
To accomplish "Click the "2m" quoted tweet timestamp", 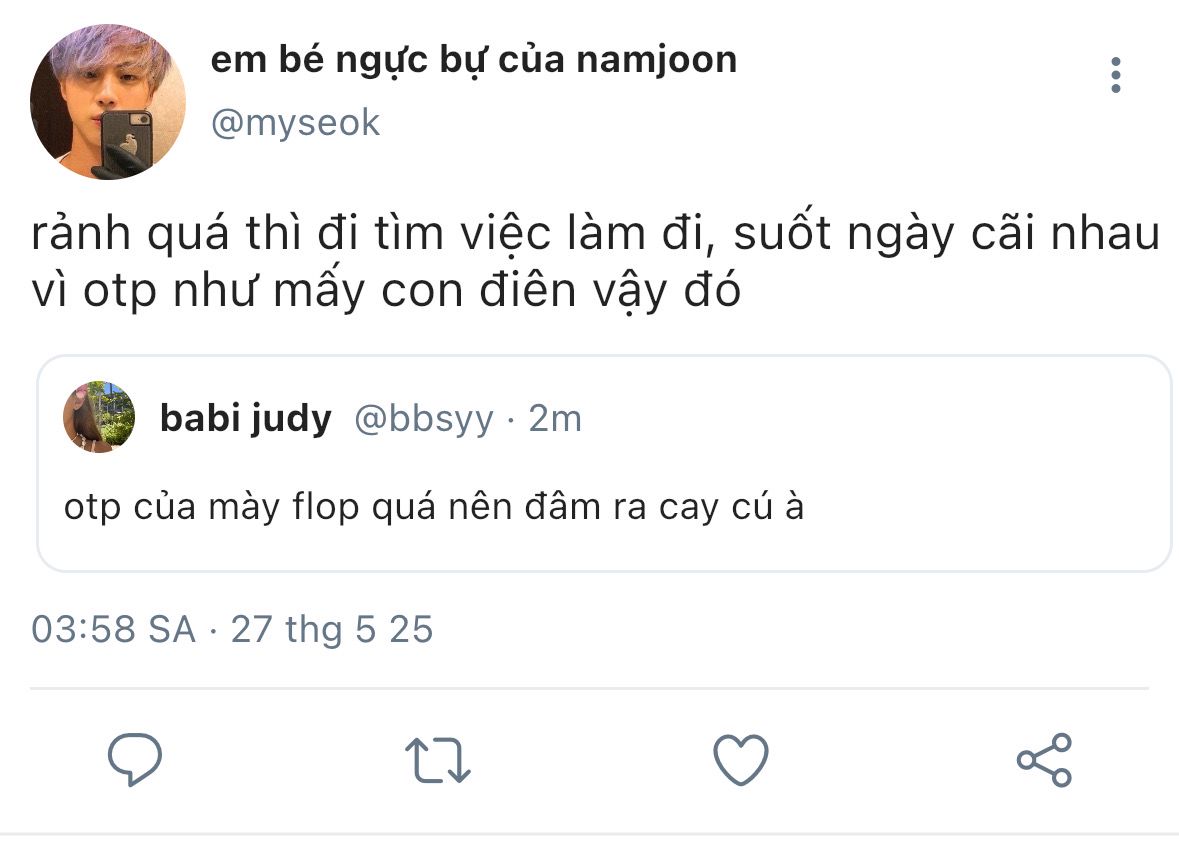I will pos(555,419).
